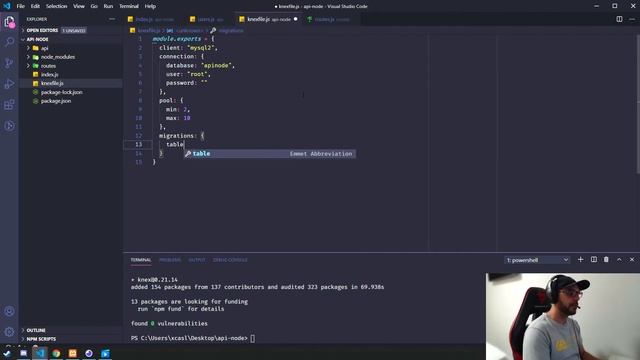The width and height of the screenshot is (640, 360).
Task: Open Run and Debug view
Action: tap(9, 84)
